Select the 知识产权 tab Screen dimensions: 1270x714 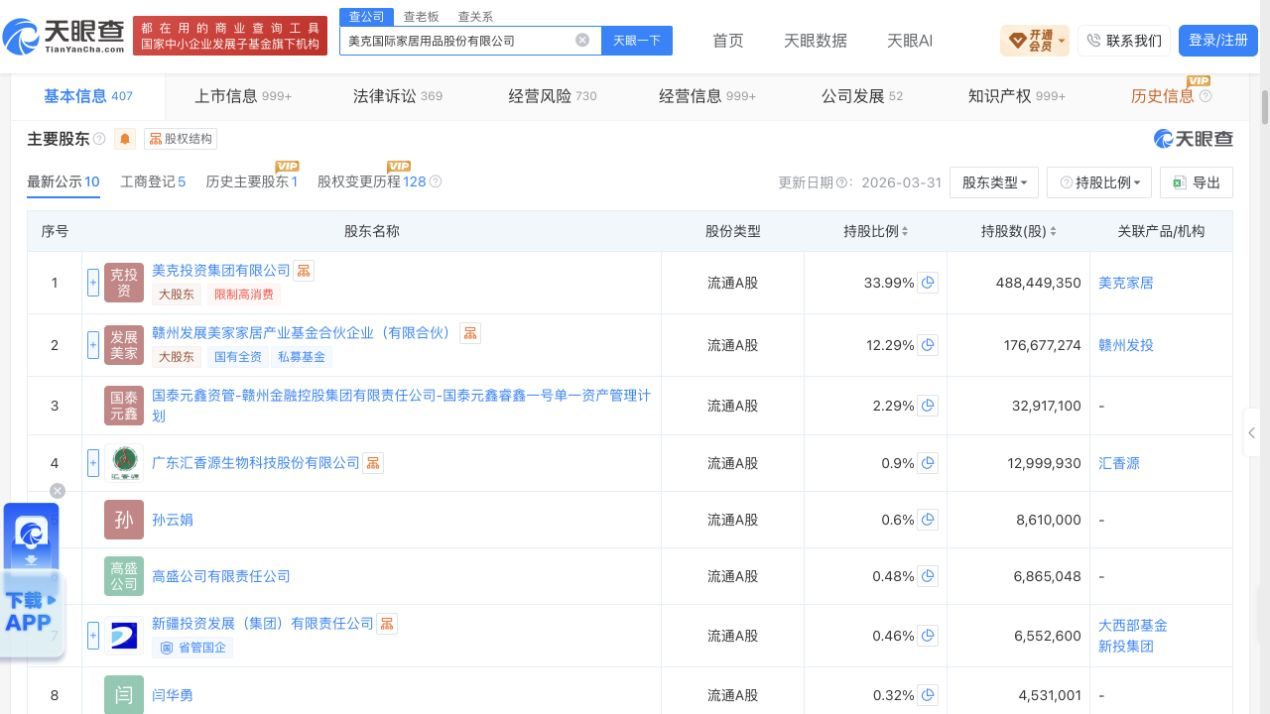pos(1017,96)
